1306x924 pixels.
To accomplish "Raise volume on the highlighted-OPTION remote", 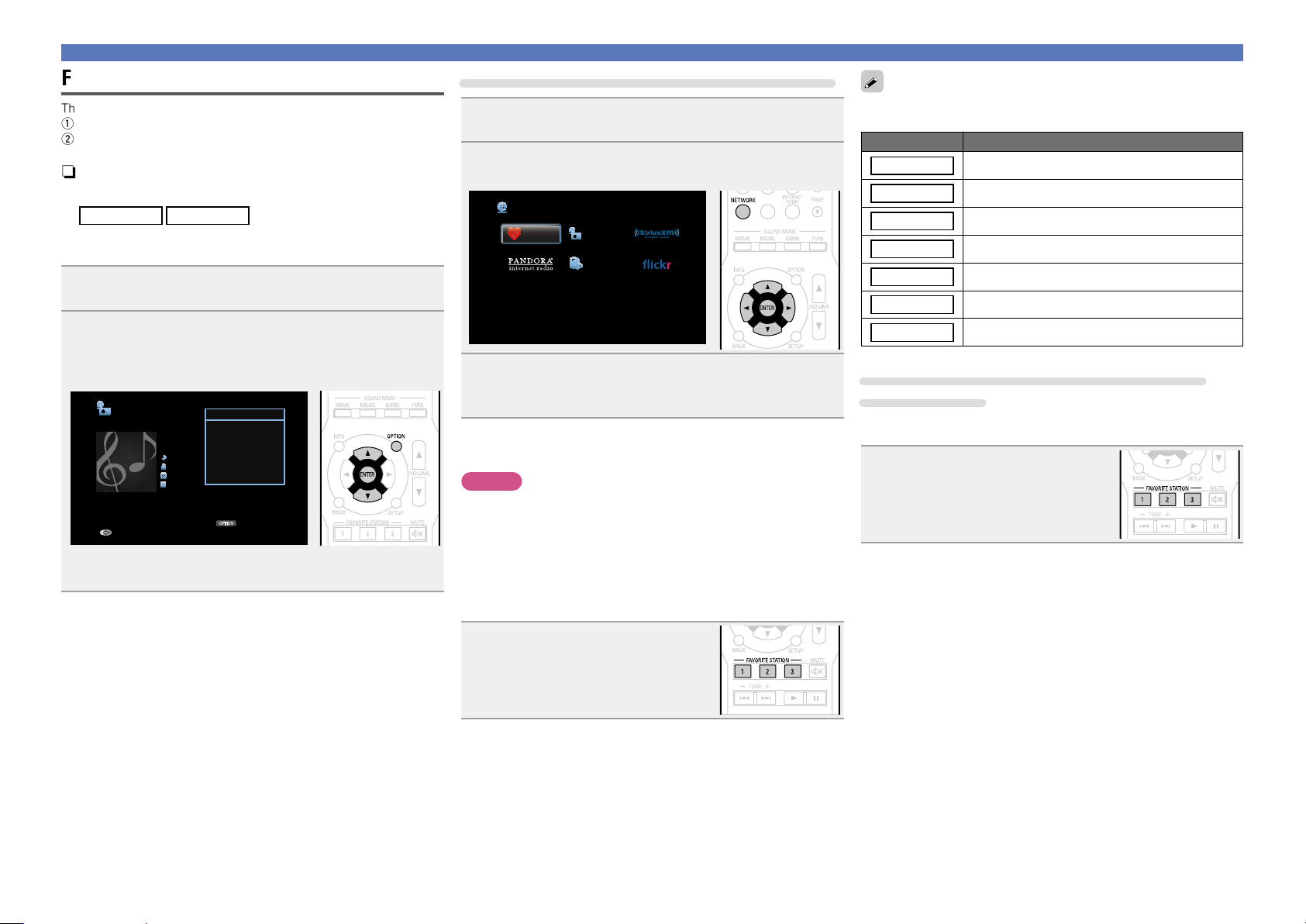I will [419, 455].
